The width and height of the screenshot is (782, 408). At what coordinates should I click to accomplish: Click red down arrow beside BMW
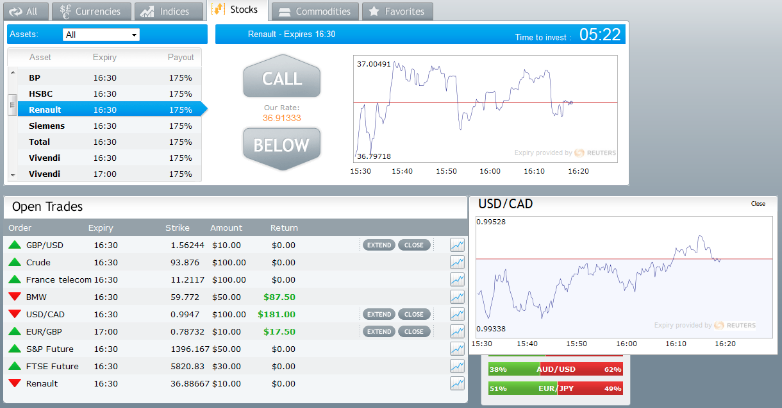coord(15,297)
